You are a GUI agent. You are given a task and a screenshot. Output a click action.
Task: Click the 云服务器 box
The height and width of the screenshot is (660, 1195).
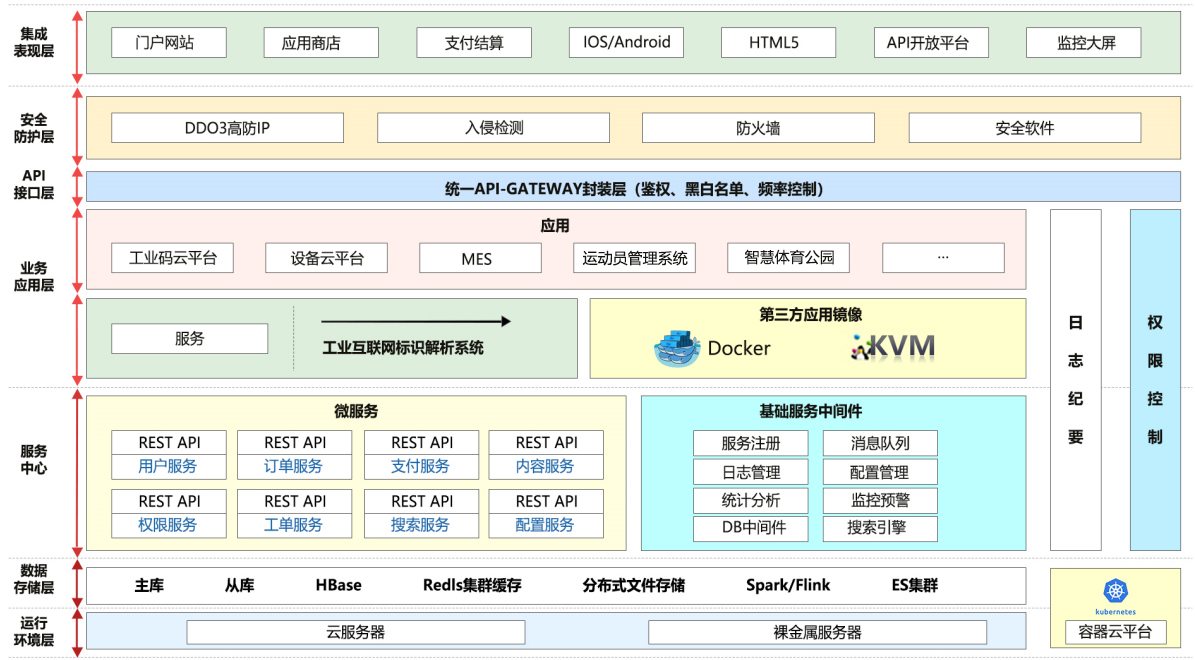click(356, 633)
